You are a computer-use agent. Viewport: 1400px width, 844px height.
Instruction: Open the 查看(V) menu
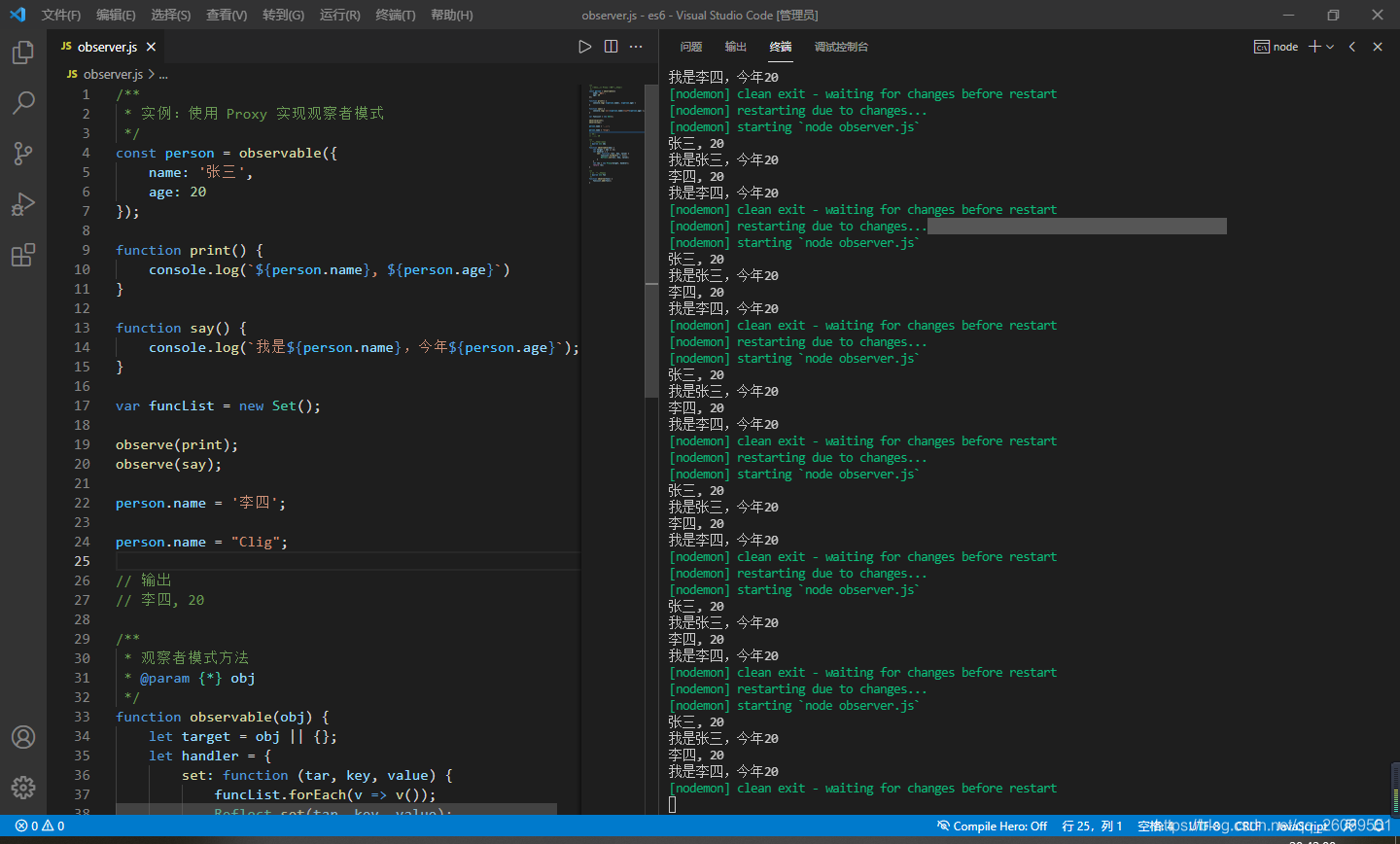tap(227, 15)
